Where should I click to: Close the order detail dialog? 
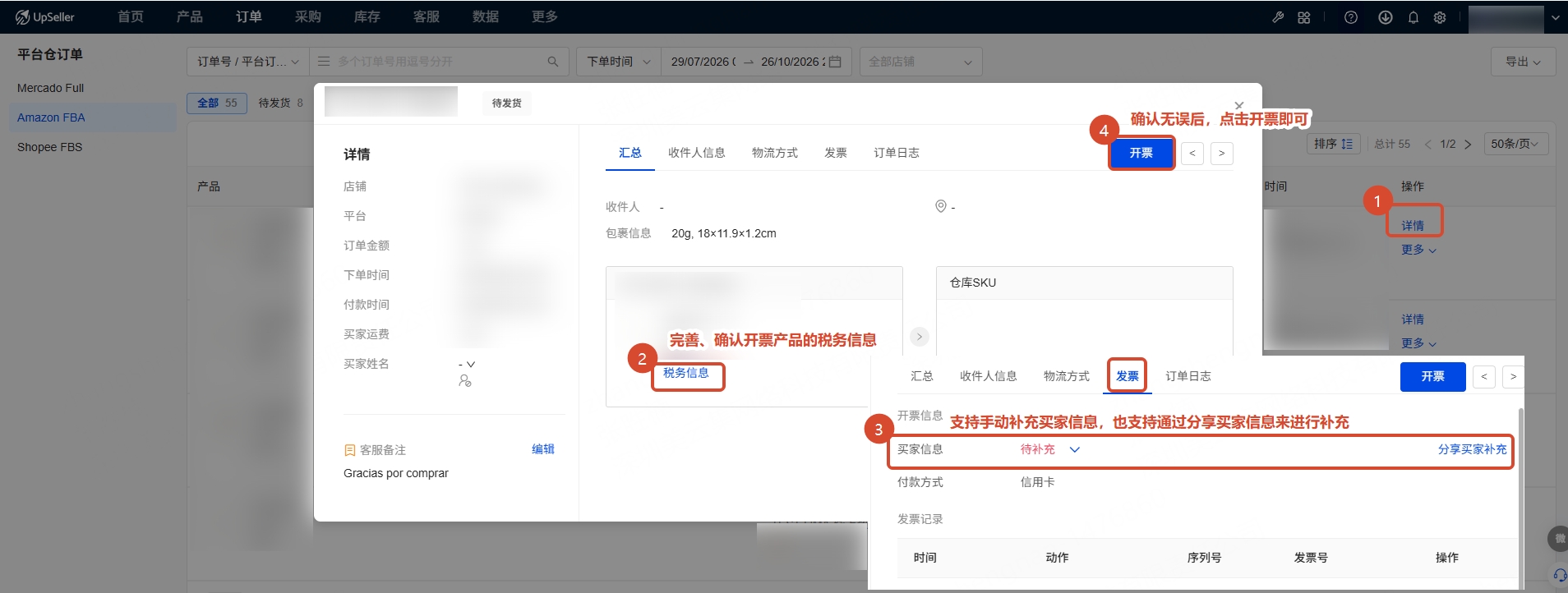click(1239, 105)
